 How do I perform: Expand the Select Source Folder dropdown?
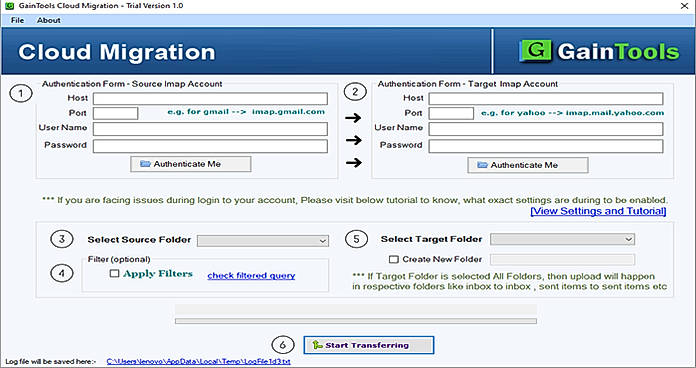tap(263, 241)
